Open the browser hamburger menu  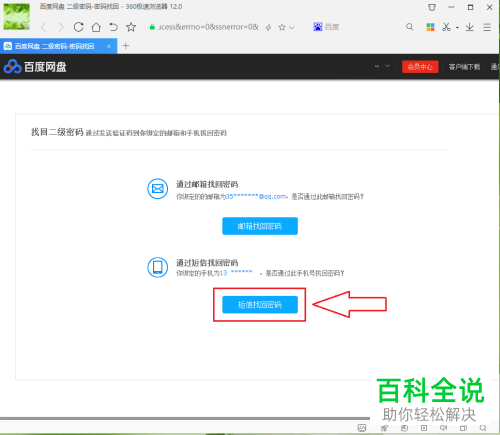pyautogui.click(x=487, y=27)
